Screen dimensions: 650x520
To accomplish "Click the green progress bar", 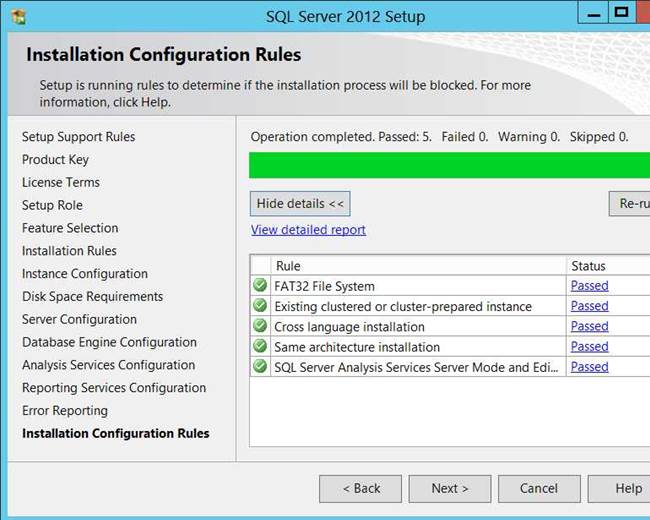I will tap(449, 165).
